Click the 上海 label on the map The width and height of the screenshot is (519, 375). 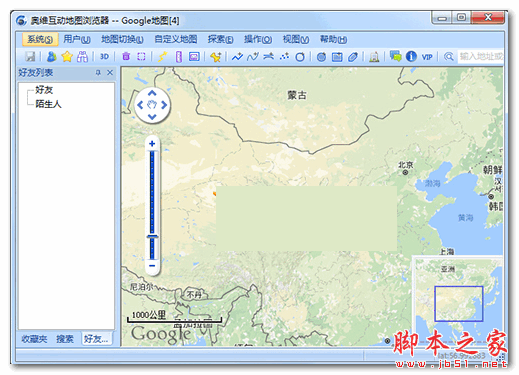[447, 252]
